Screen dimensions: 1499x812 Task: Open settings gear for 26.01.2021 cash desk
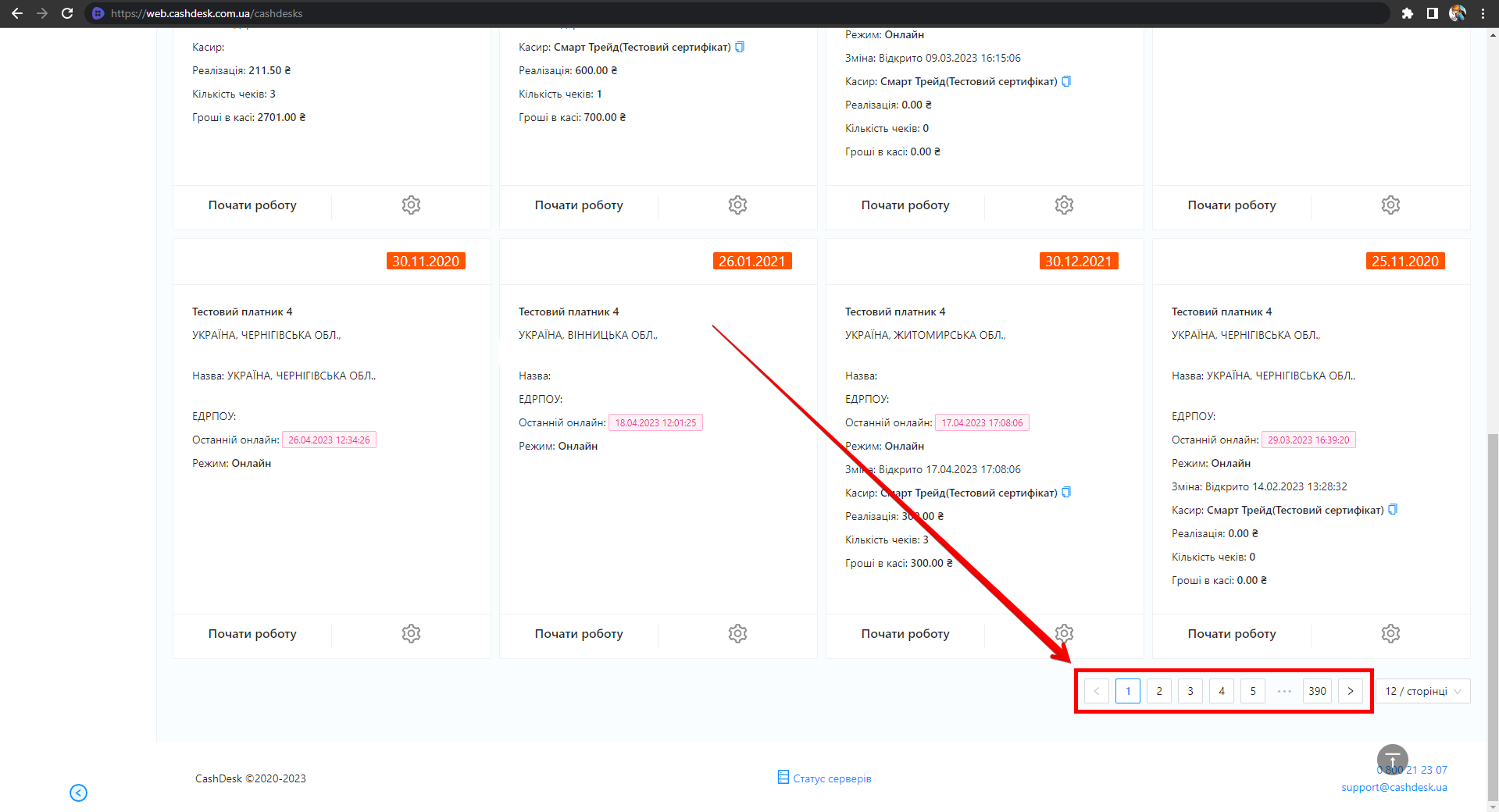click(x=737, y=633)
